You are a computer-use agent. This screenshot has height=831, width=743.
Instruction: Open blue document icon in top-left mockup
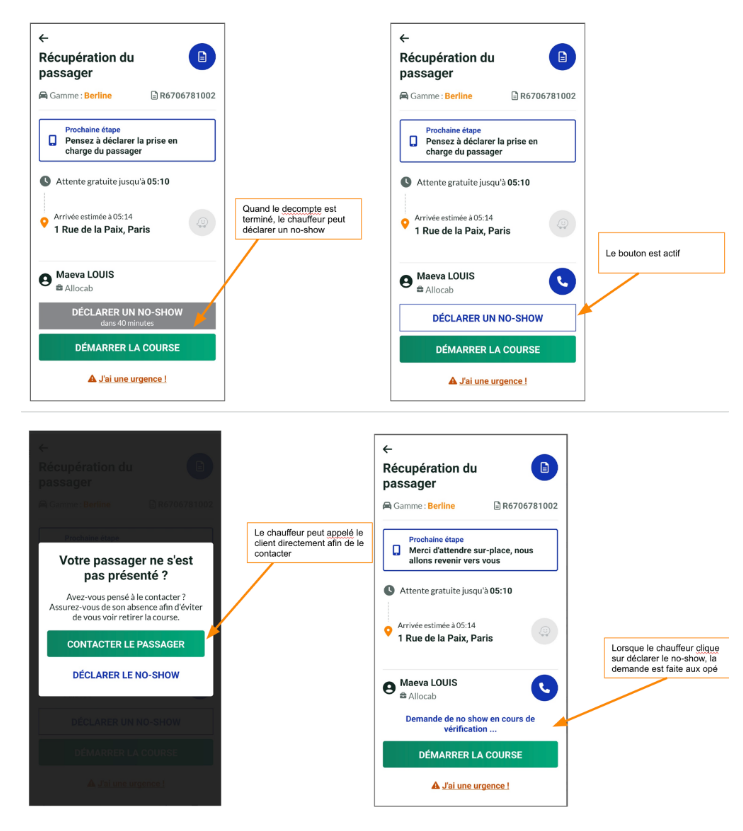pos(202,57)
